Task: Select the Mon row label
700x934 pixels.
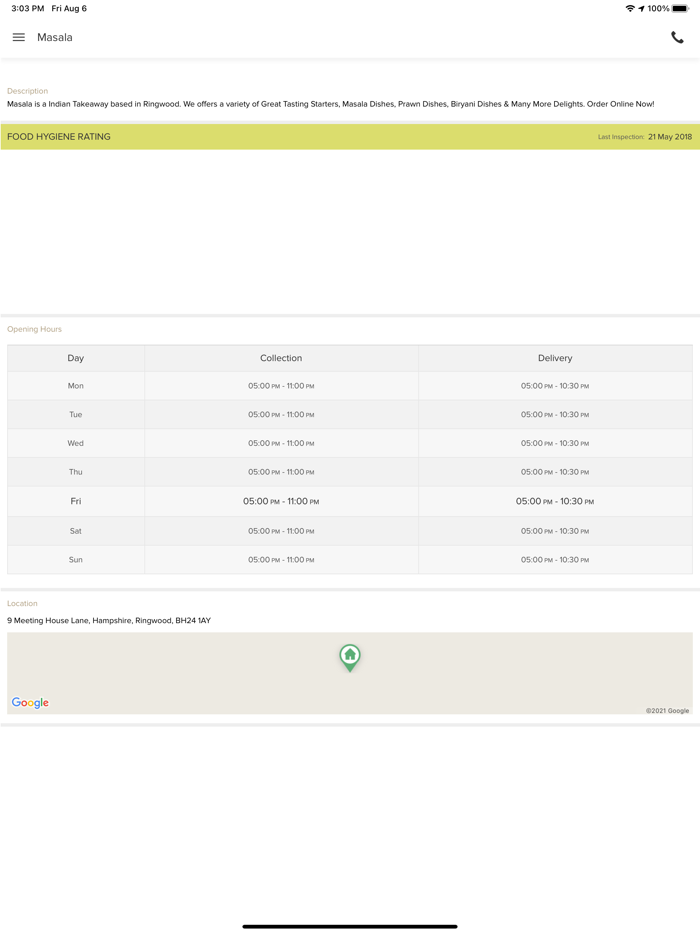Action: click(x=76, y=386)
